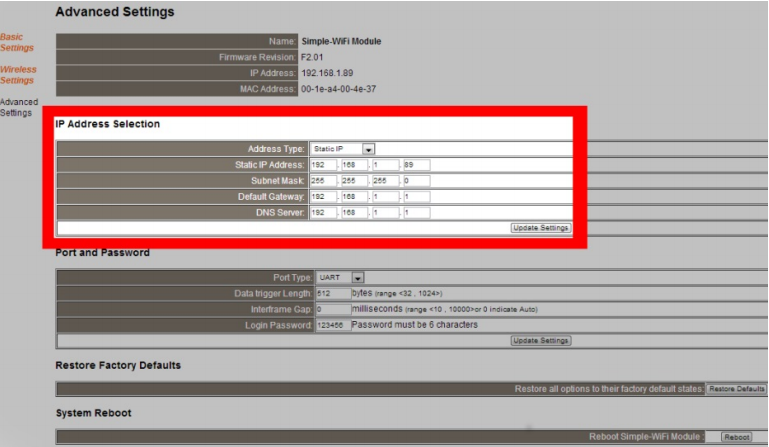Image resolution: width=769 pixels, height=447 pixels.
Task: Click the Address Type dropdown arrow
Action: (x=368, y=149)
